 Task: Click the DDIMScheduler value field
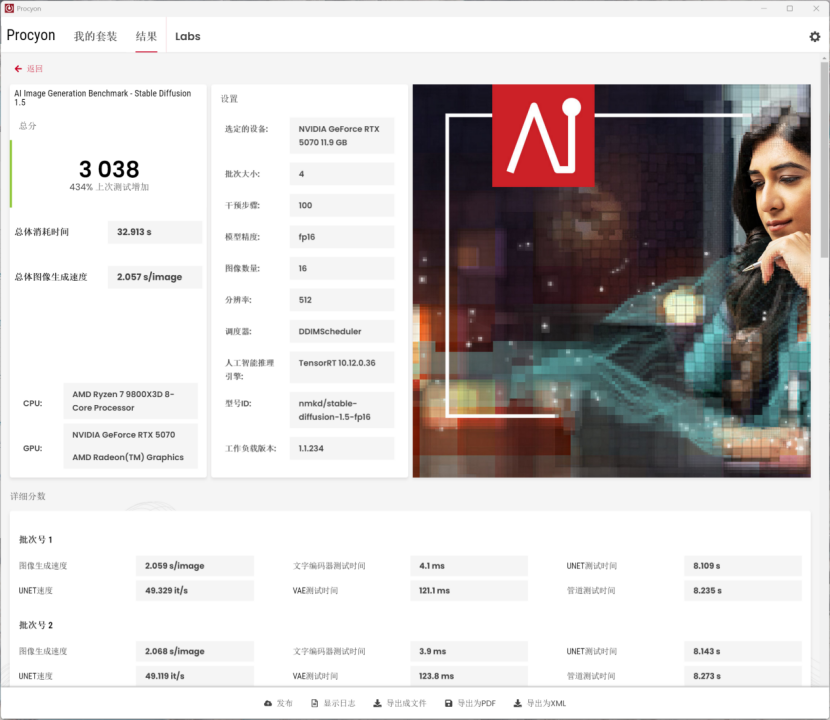click(342, 331)
